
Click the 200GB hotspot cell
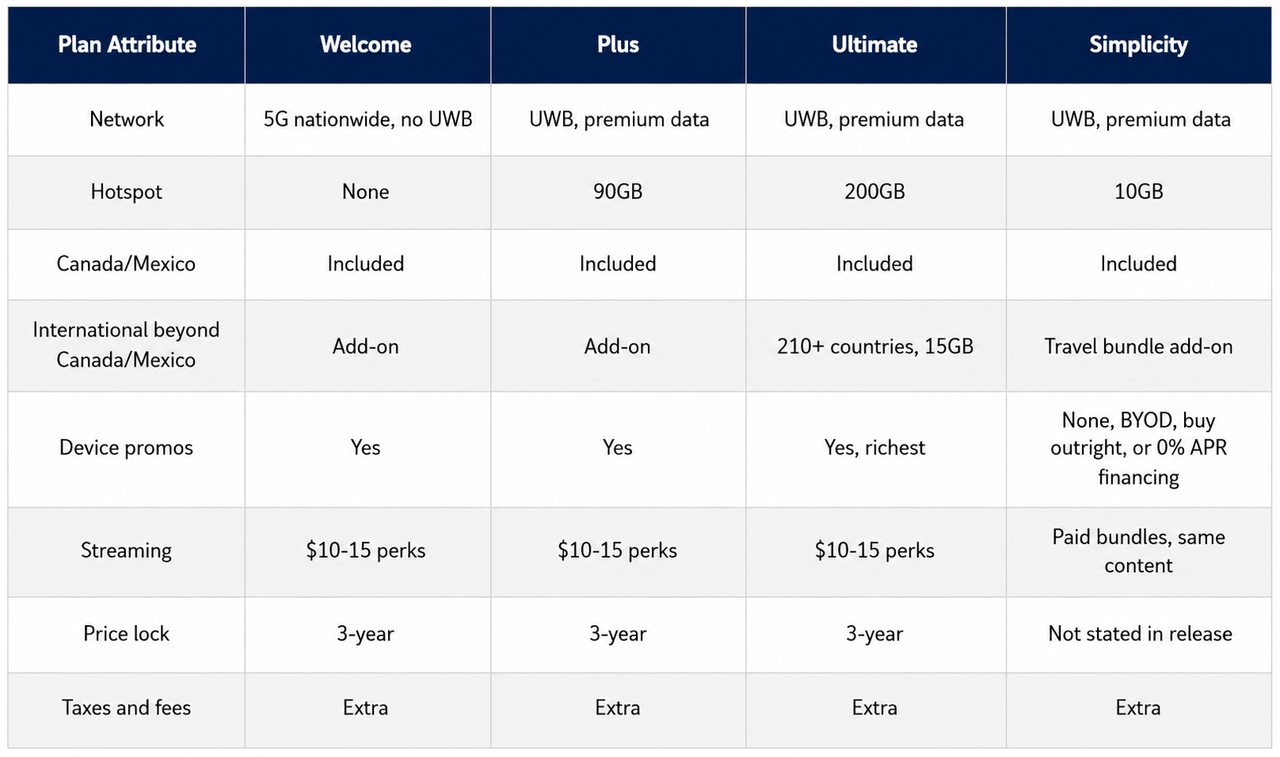(x=875, y=192)
